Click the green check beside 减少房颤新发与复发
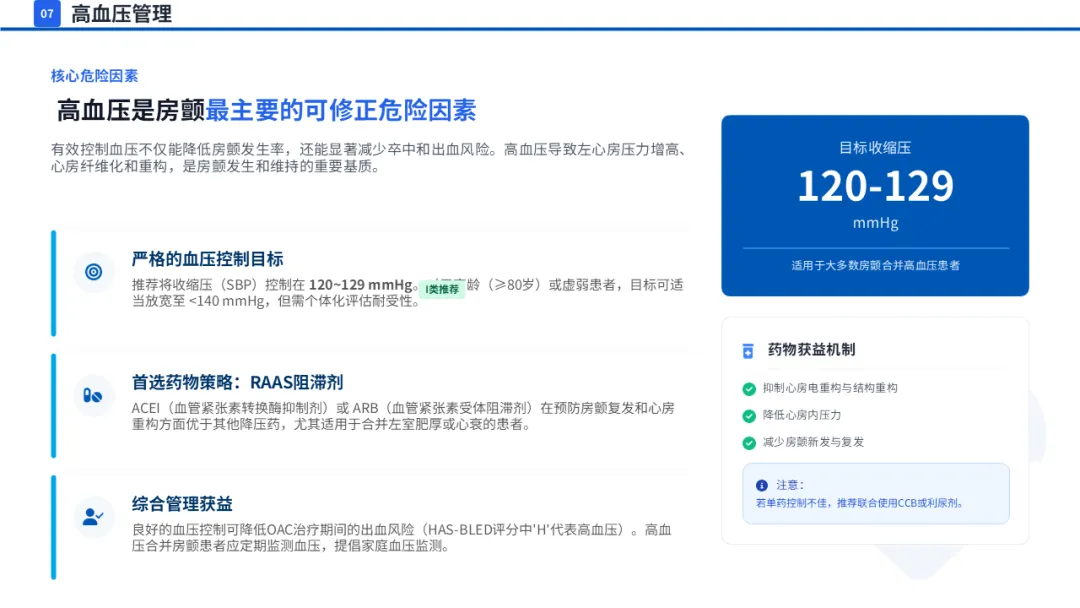Viewport: 1080px width, 608px height. coord(749,443)
